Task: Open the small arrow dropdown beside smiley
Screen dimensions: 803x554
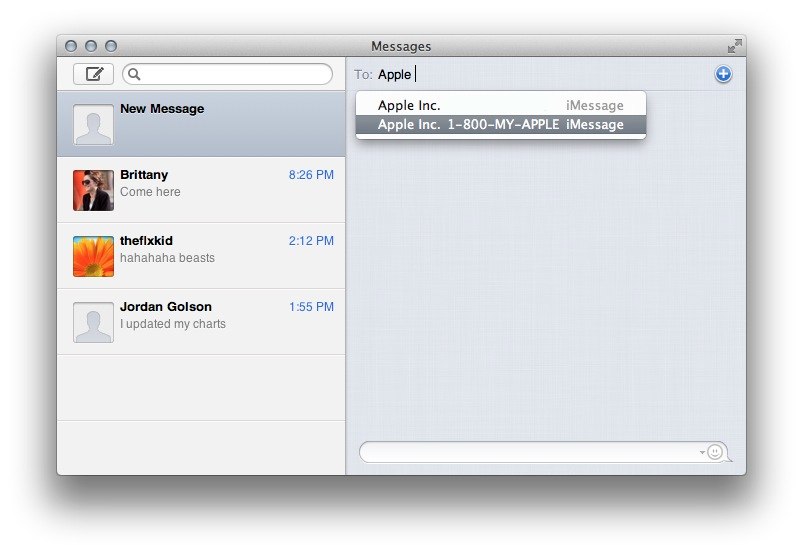Action: [x=702, y=452]
